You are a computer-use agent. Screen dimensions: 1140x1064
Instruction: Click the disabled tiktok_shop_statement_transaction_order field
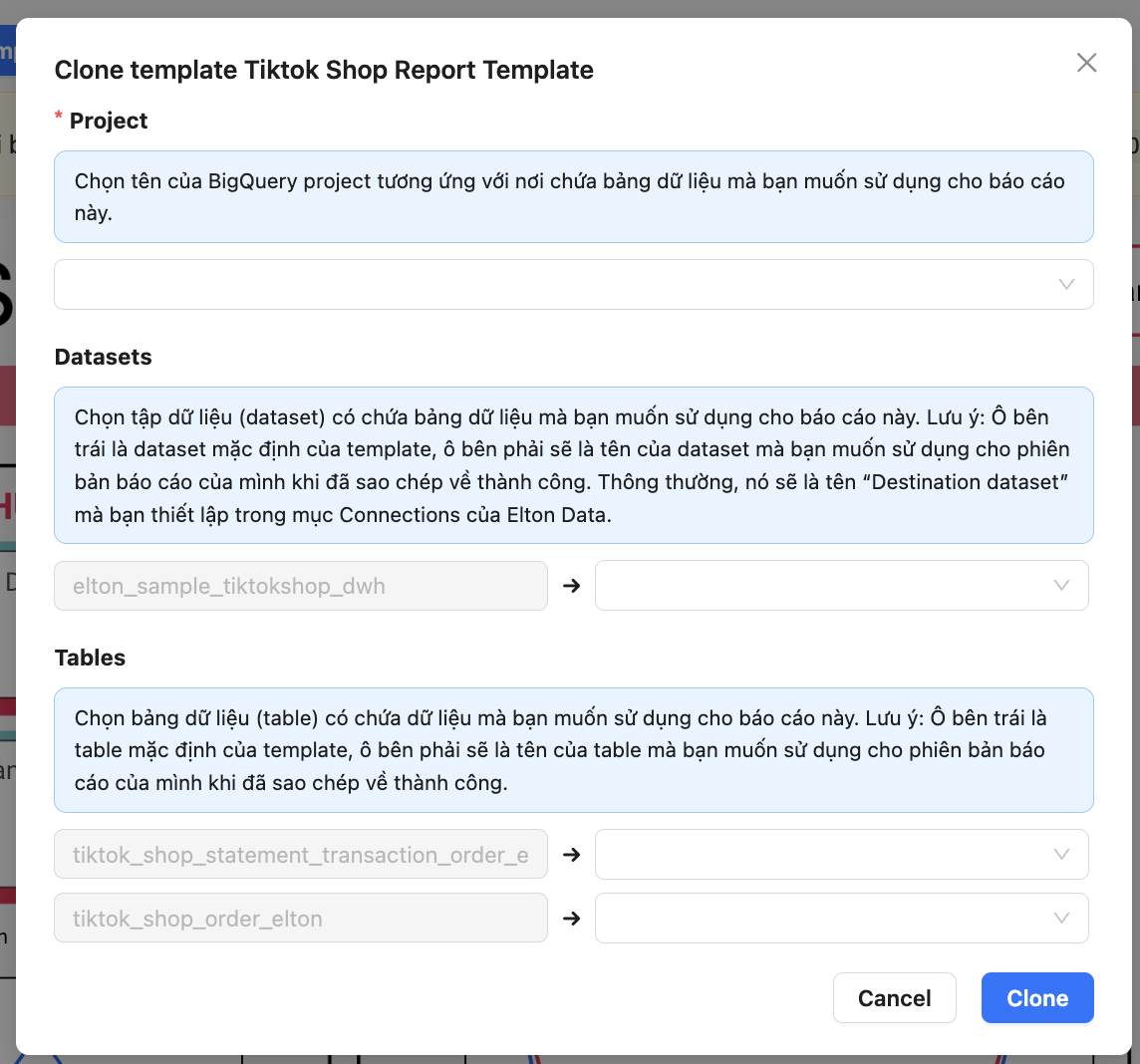pos(301,854)
